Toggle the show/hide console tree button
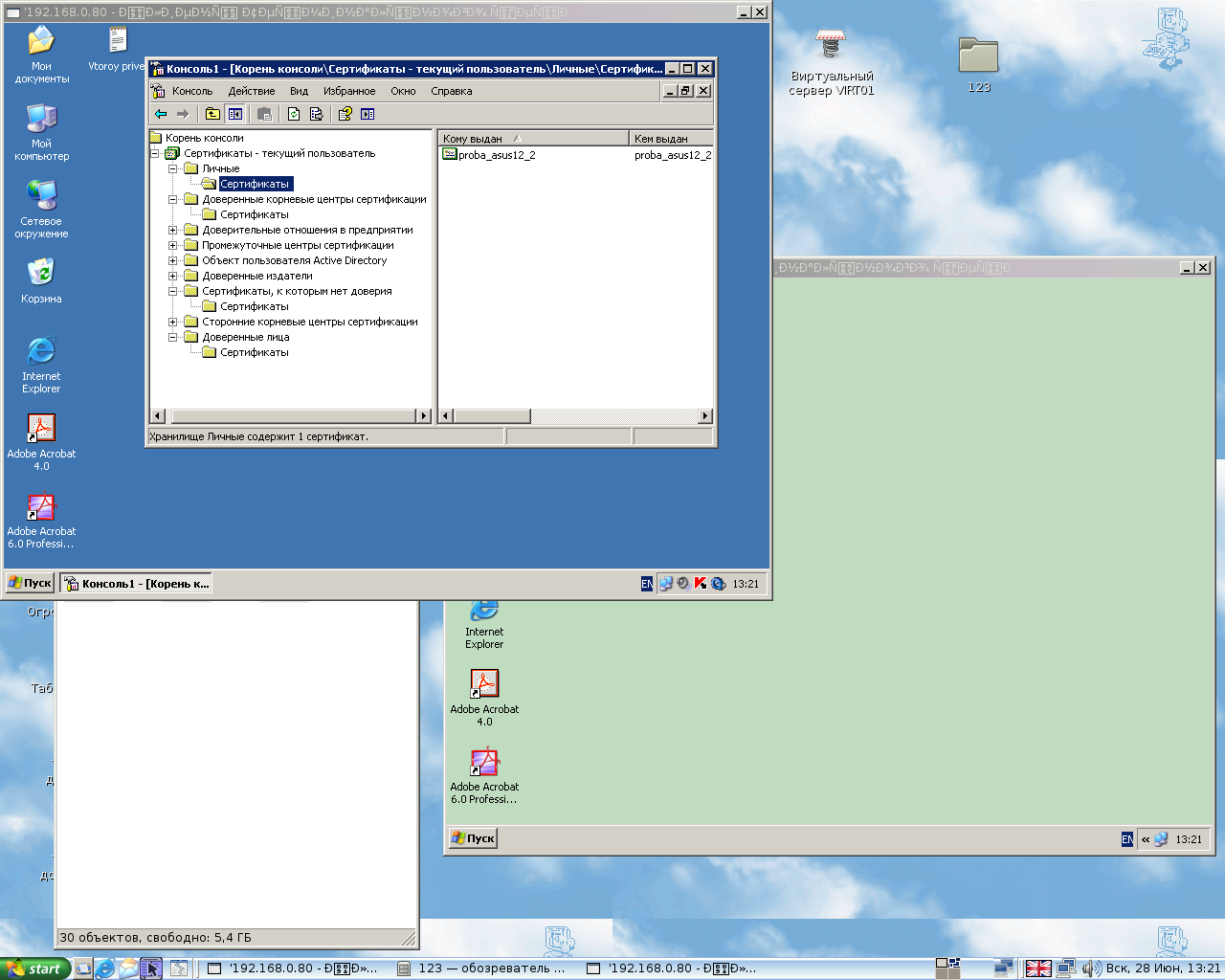Screen dimensions: 1225x980 click(x=235, y=114)
